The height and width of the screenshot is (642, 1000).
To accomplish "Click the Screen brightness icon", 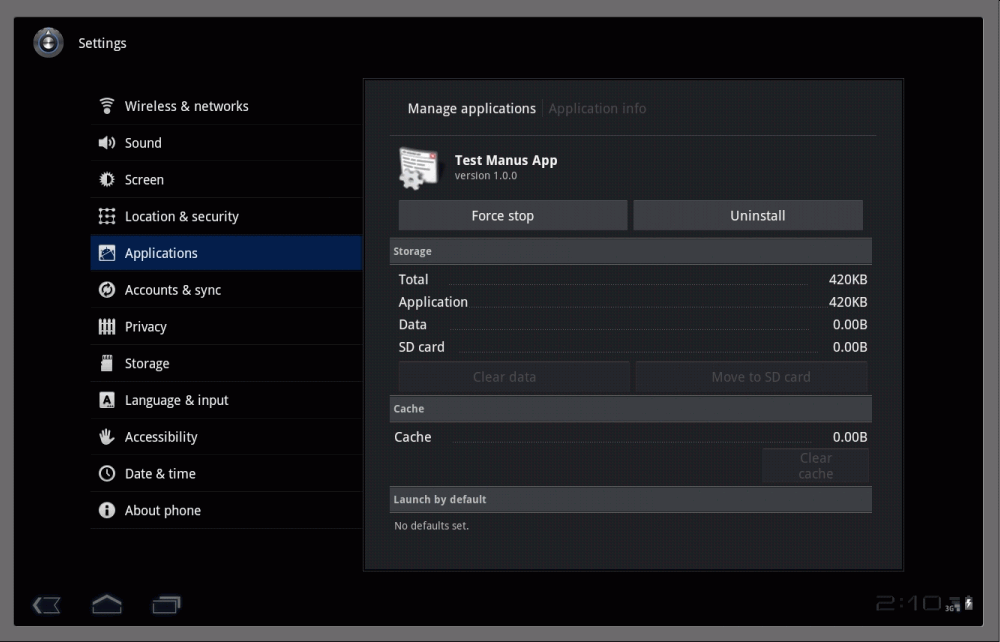I will (107, 180).
